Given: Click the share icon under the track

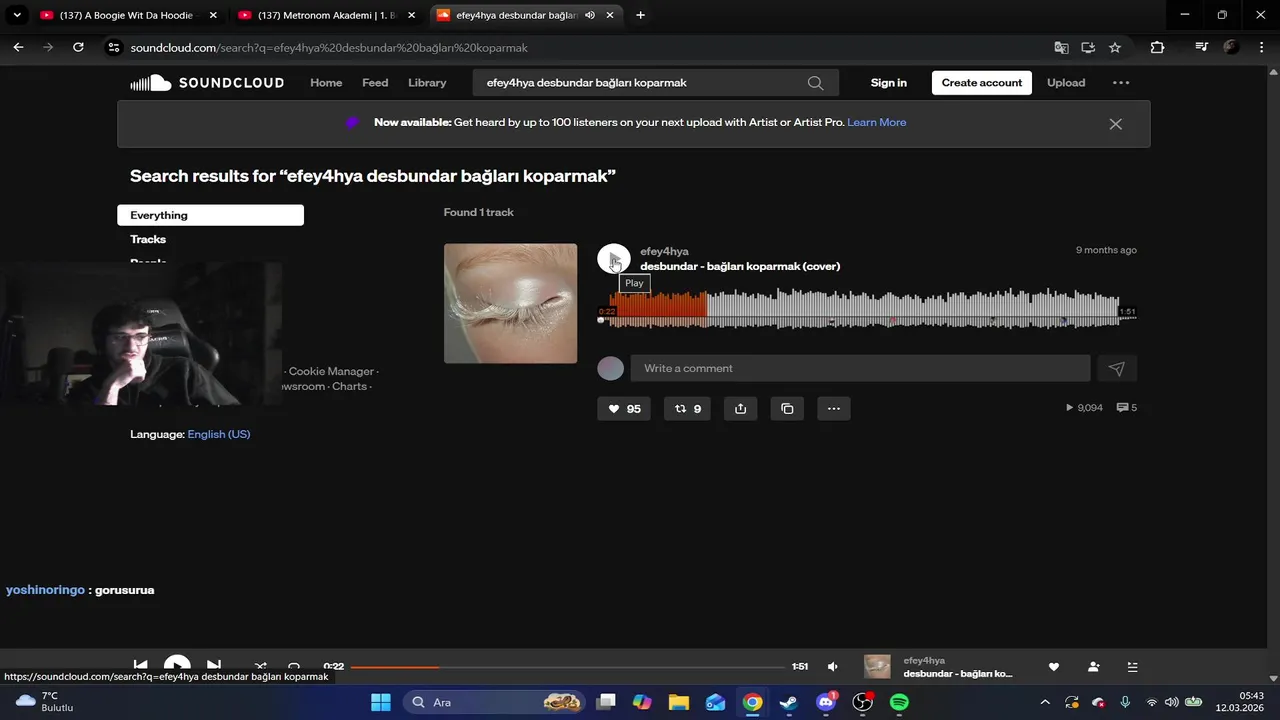Looking at the screenshot, I should click(x=741, y=408).
